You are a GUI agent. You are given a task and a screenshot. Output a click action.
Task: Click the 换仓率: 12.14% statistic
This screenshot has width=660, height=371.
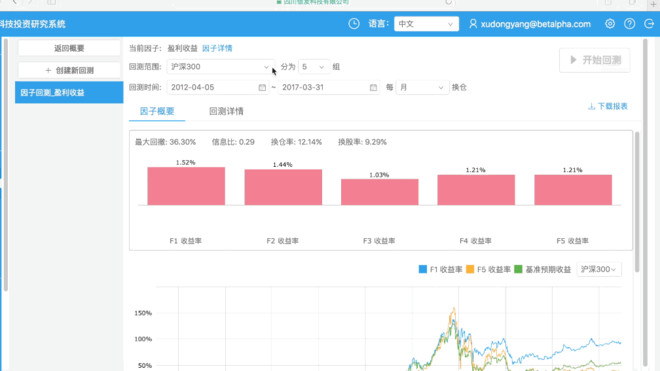(x=296, y=142)
